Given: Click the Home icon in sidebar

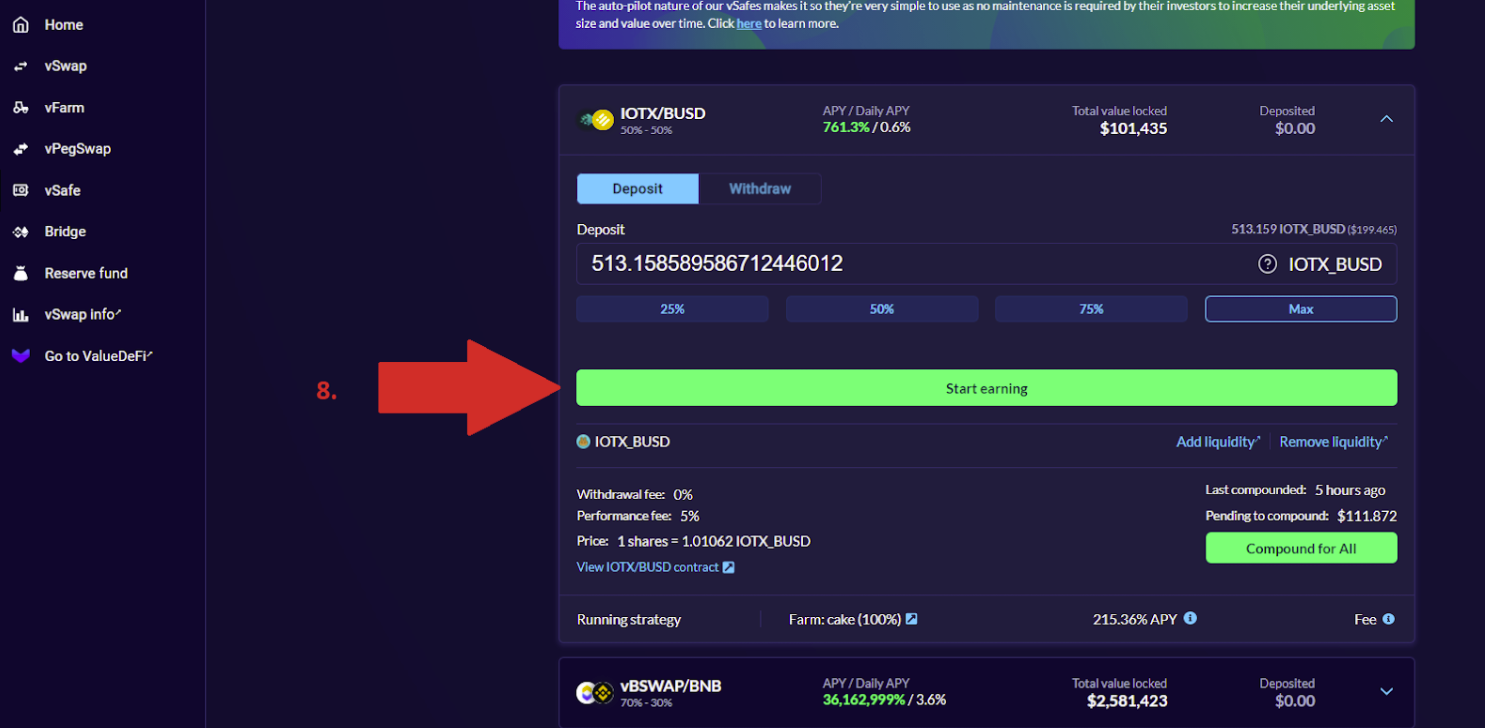Looking at the screenshot, I should (20, 25).
